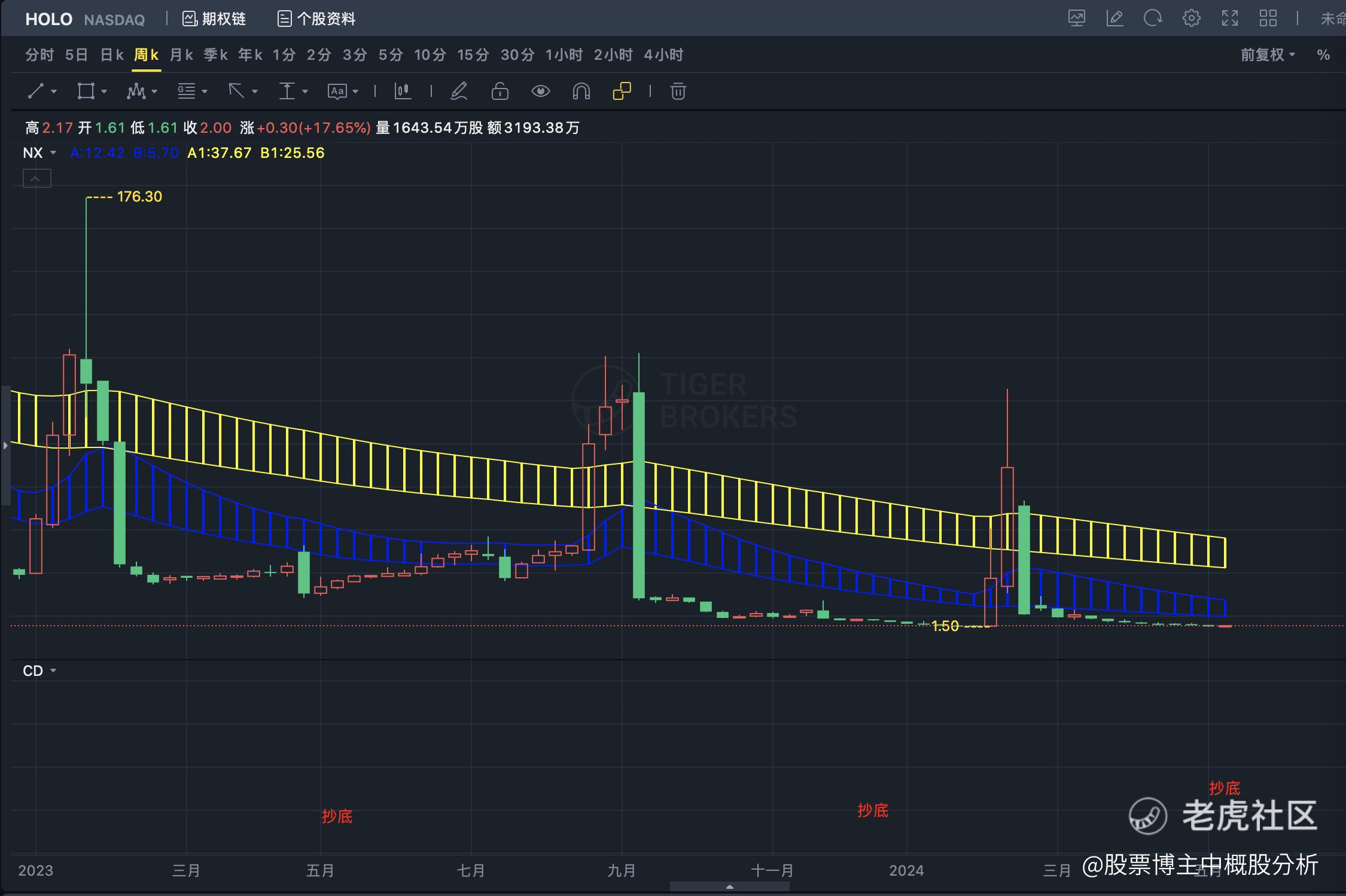Screen dimensions: 1346x896
Task: Click the trash delete drawings icon
Action: 678,91
